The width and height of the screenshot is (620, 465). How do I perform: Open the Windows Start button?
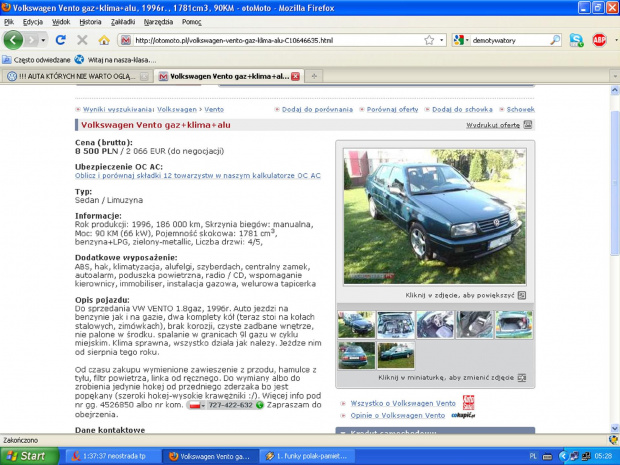29,456
